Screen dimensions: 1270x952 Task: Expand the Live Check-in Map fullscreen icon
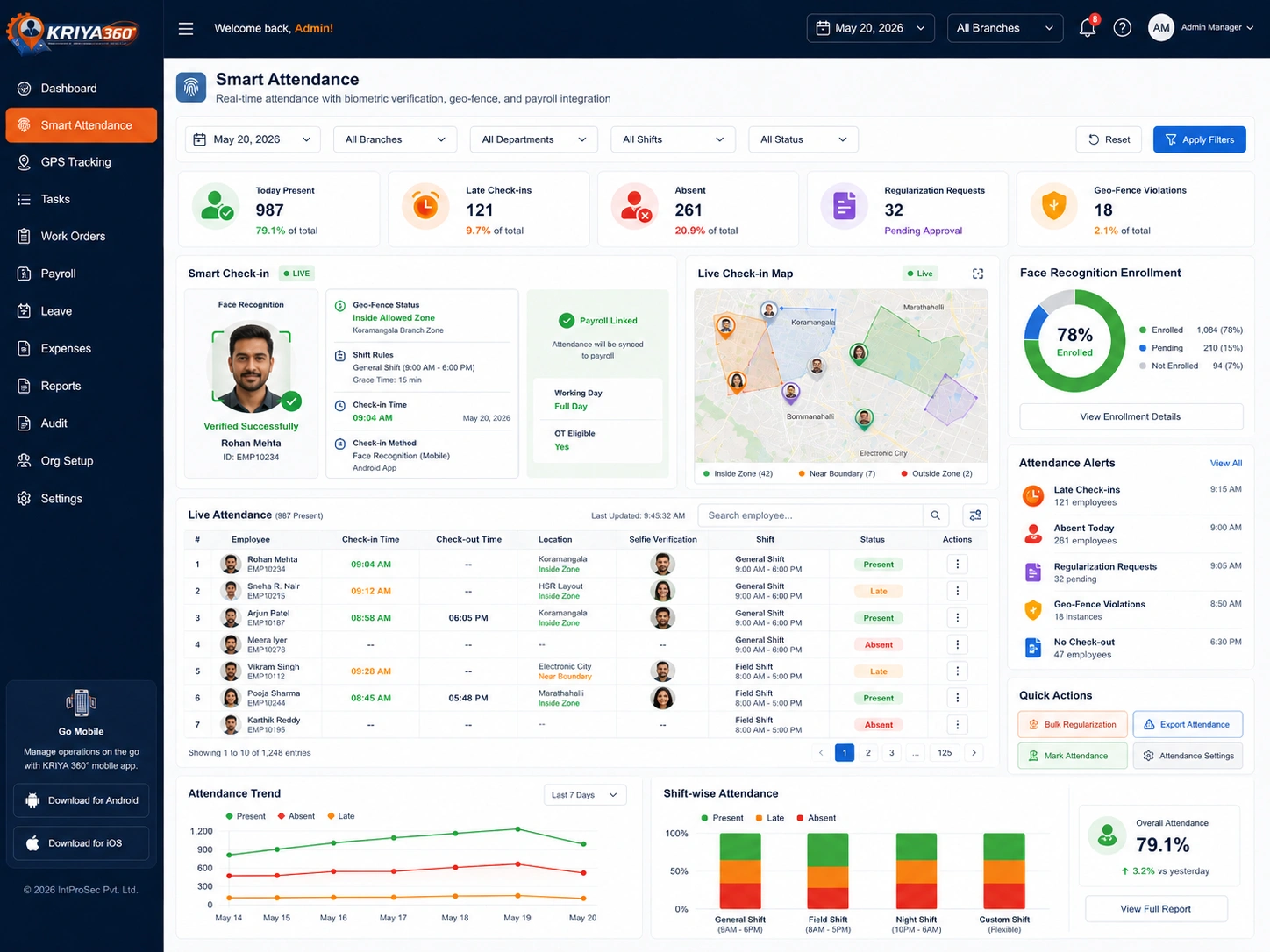tap(978, 274)
